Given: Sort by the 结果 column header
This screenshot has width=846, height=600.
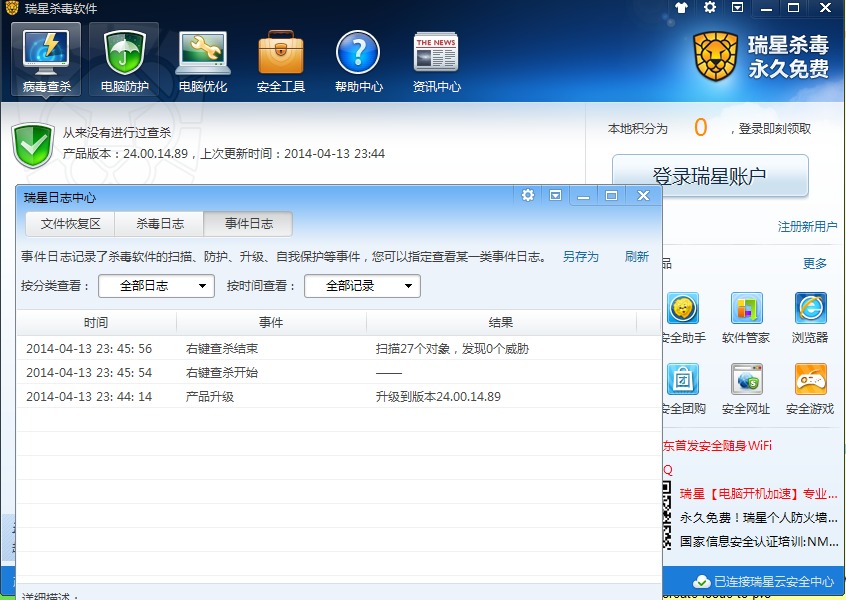Looking at the screenshot, I should tap(501, 323).
